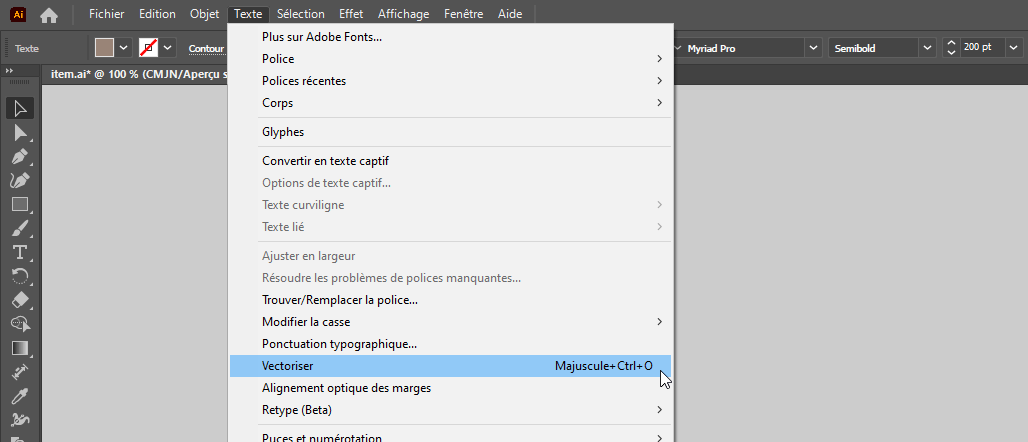Screen dimensions: 1028x442
Task: Click the stroke none swatch
Action: point(149,47)
